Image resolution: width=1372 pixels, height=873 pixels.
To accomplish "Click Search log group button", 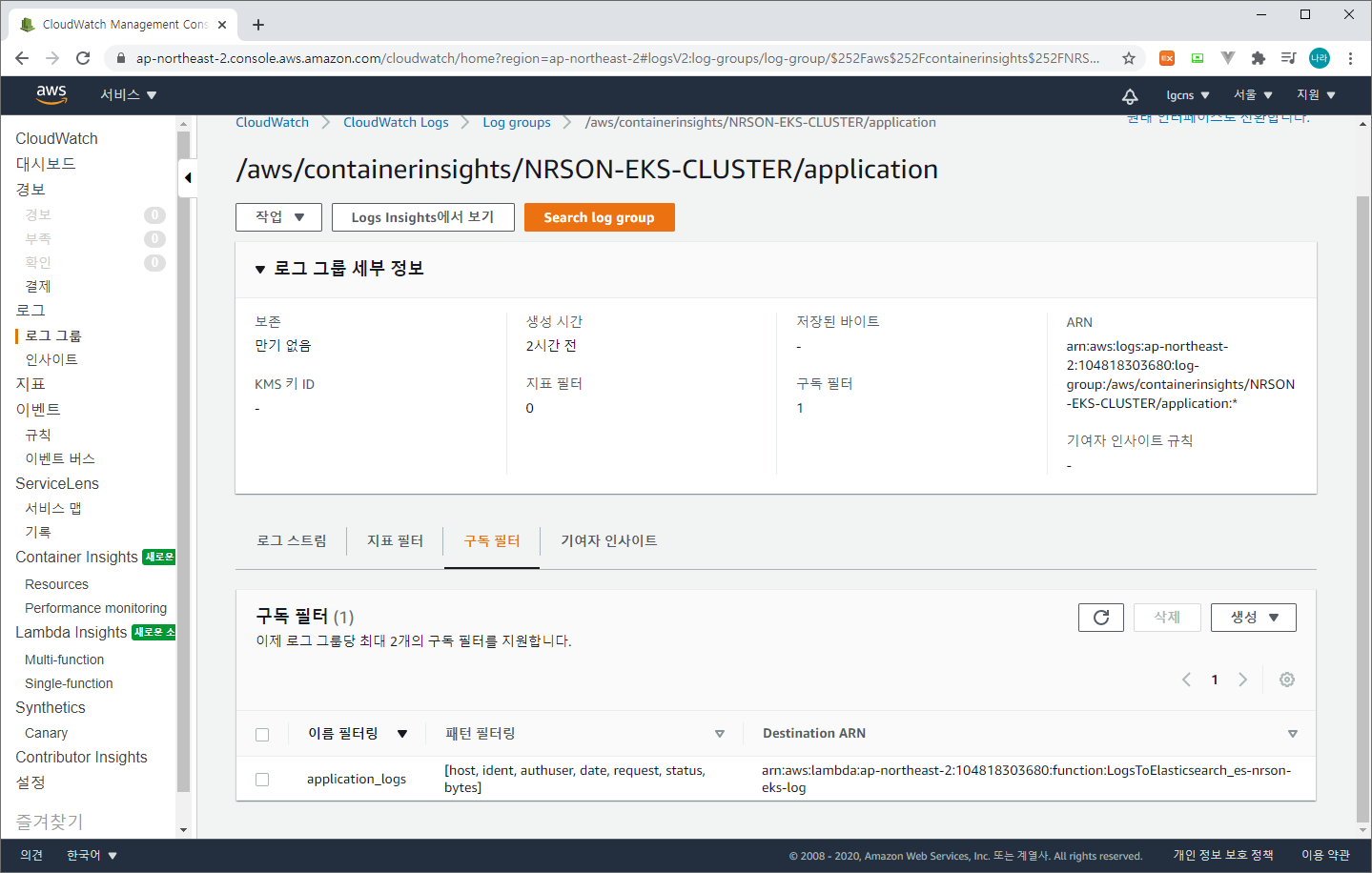I will pyautogui.click(x=600, y=217).
